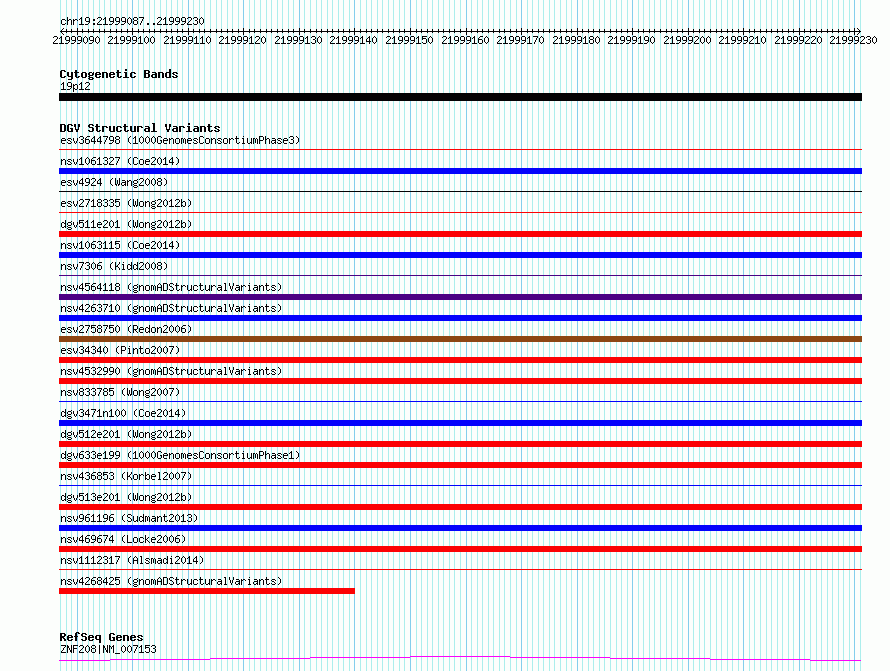This screenshot has height=671, width=890.
Task: Click variant label nsv4268425 (gnomADStructuralVariants)
Action: click(x=171, y=581)
